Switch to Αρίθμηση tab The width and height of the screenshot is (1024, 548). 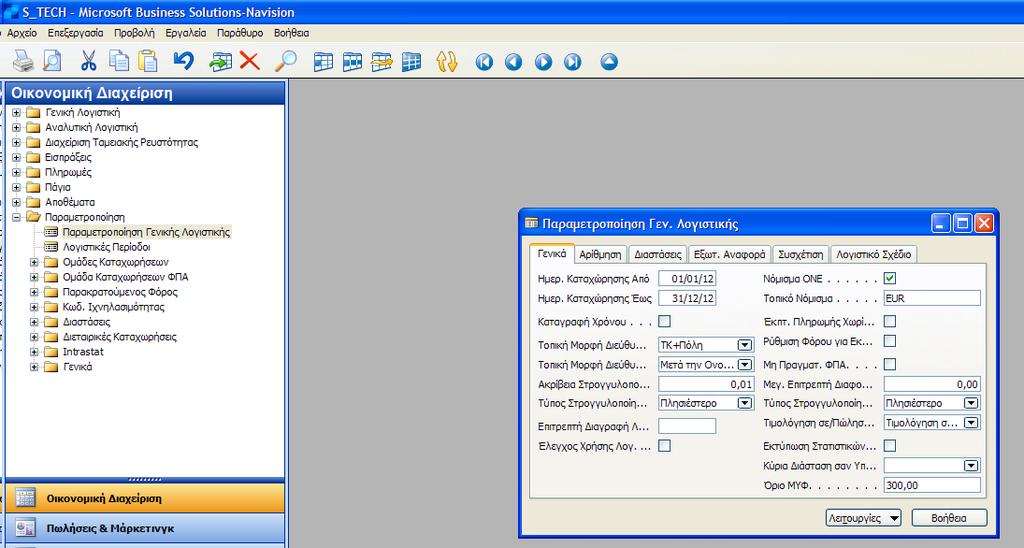(601, 254)
